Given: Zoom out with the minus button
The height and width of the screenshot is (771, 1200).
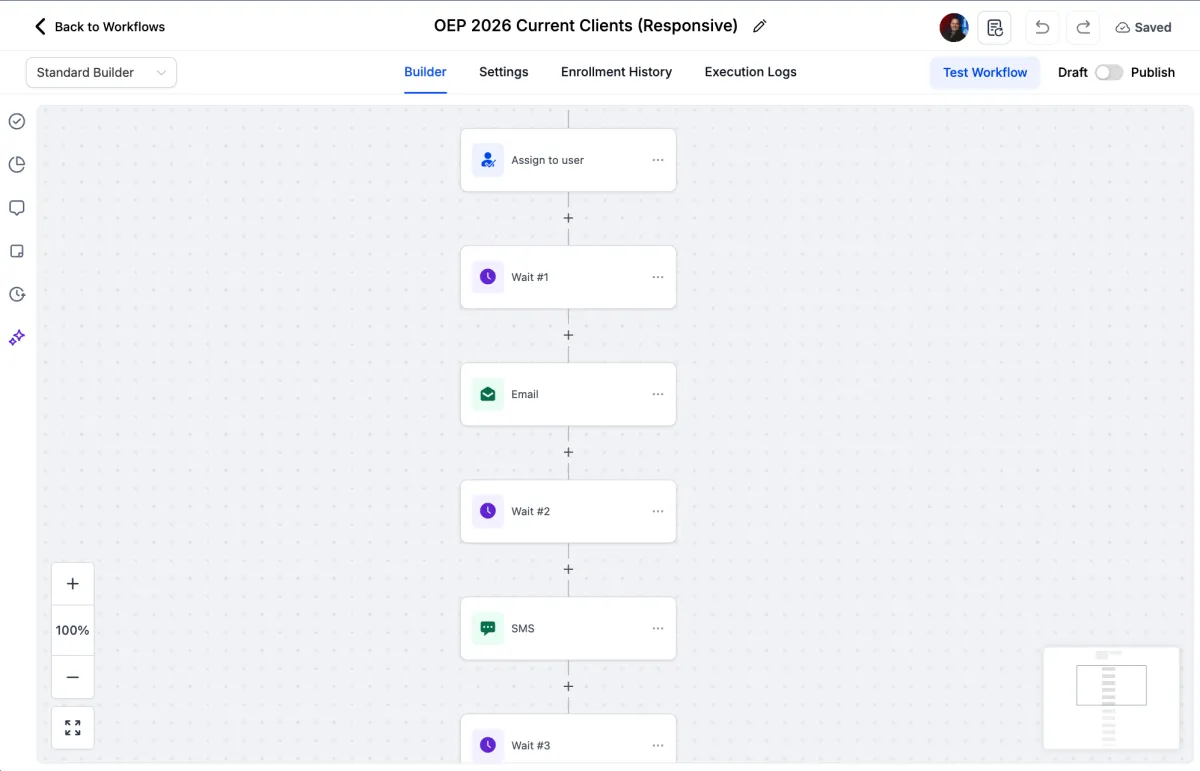Looking at the screenshot, I should [x=73, y=677].
